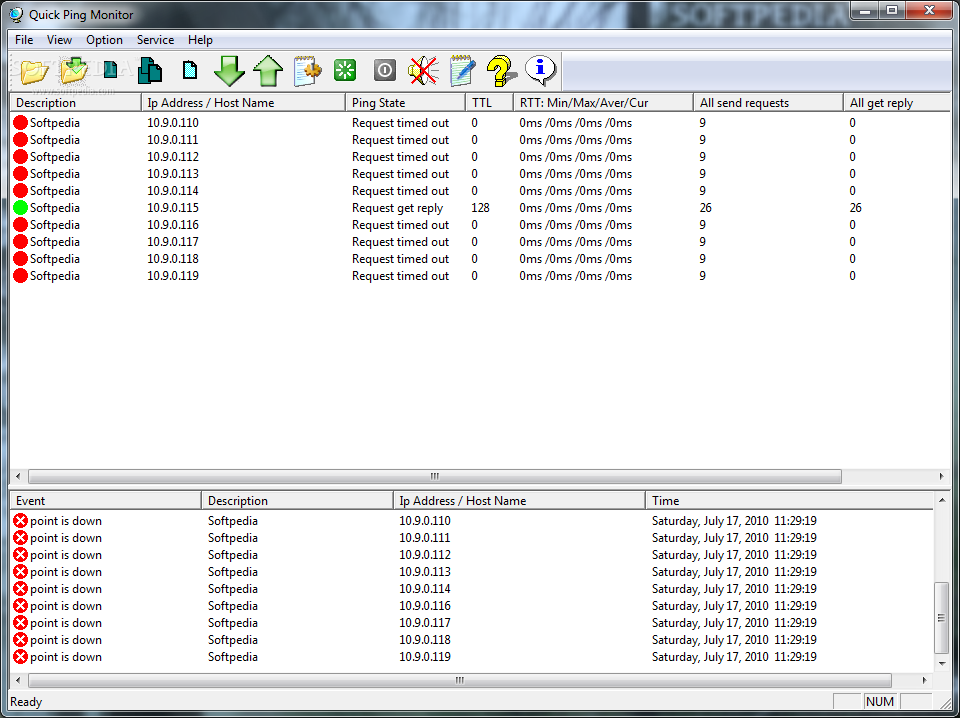
Task: Click the yellow question mark help icon
Action: [501, 71]
